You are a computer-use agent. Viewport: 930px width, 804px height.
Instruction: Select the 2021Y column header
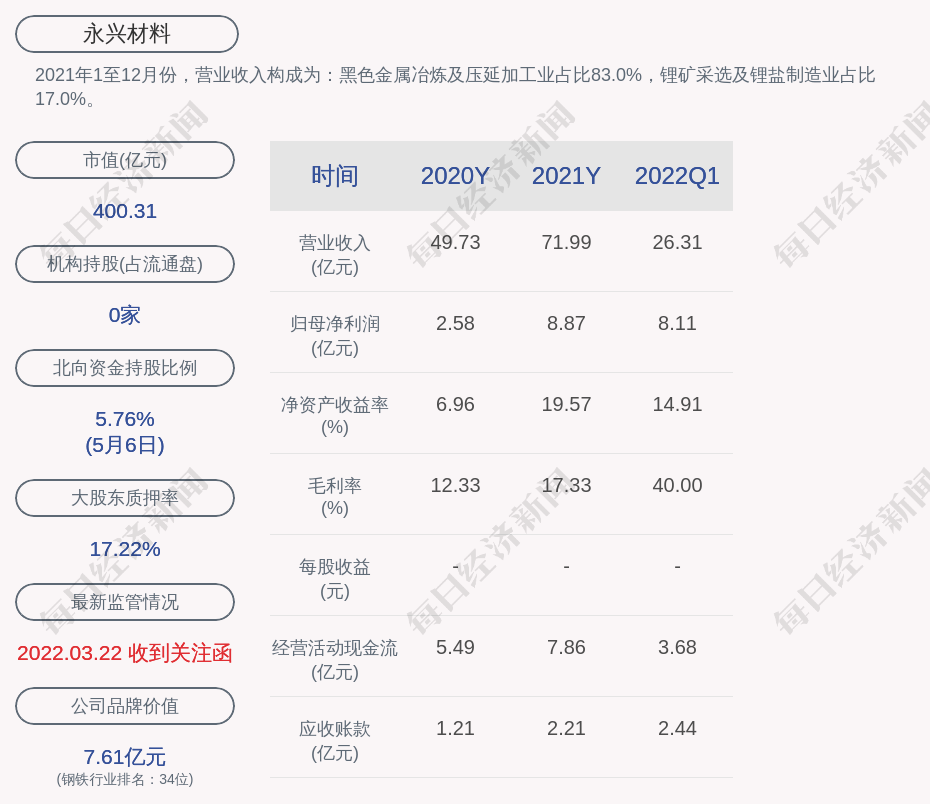[566, 176]
